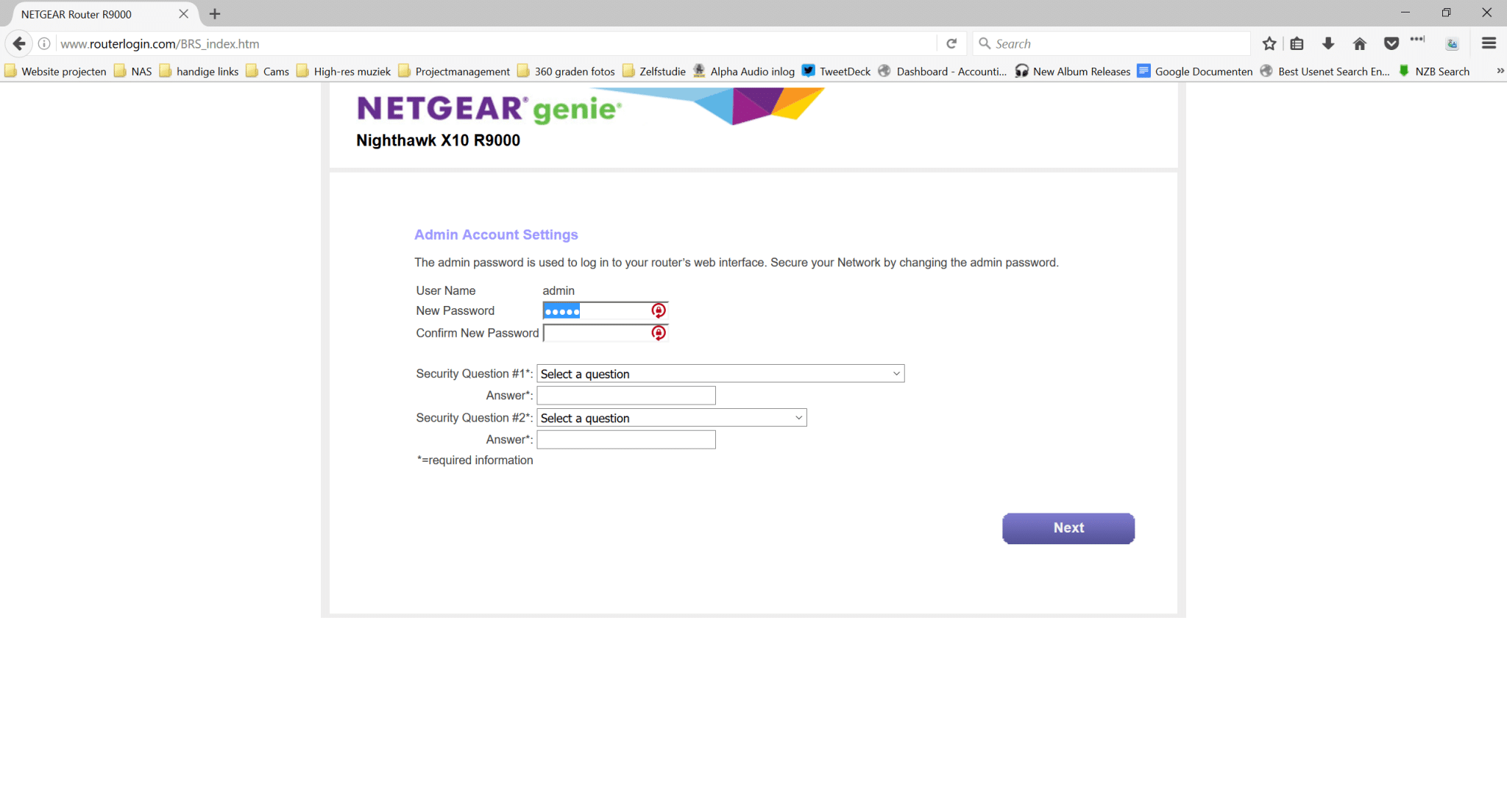
Task: Click the browser Back arrow button
Action: [19, 43]
